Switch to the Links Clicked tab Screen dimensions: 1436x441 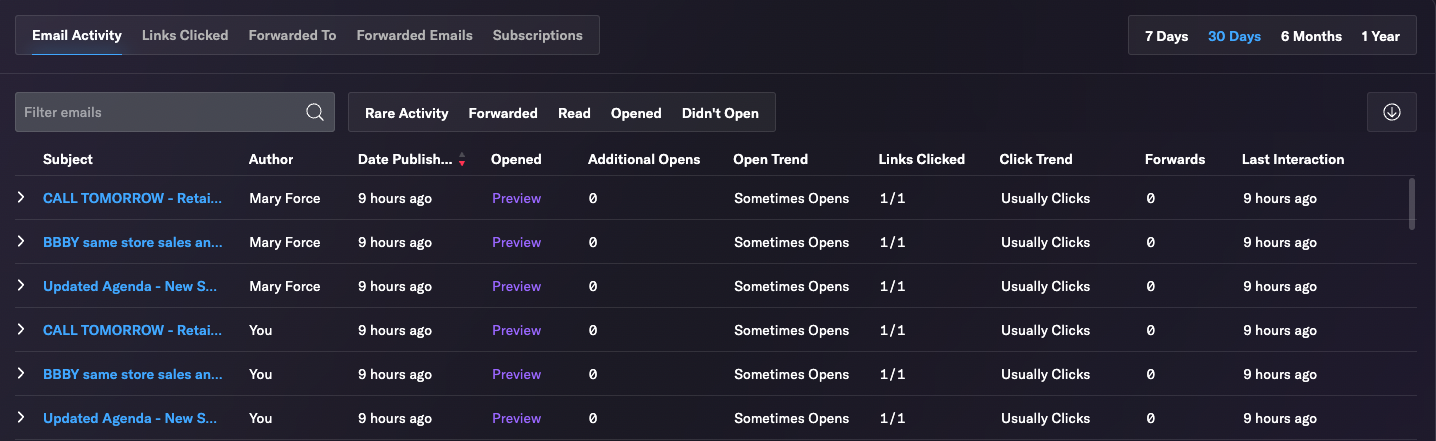pos(185,35)
